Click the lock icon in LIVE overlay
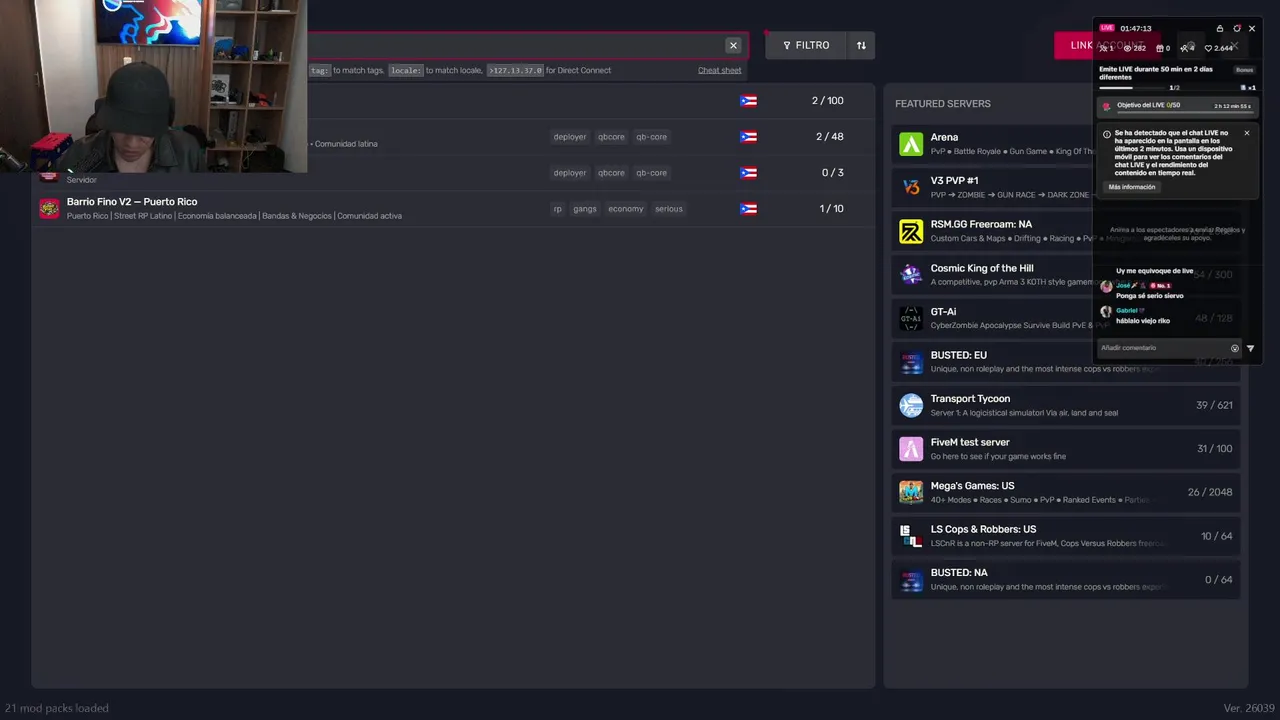1280x720 pixels. (x=1219, y=29)
